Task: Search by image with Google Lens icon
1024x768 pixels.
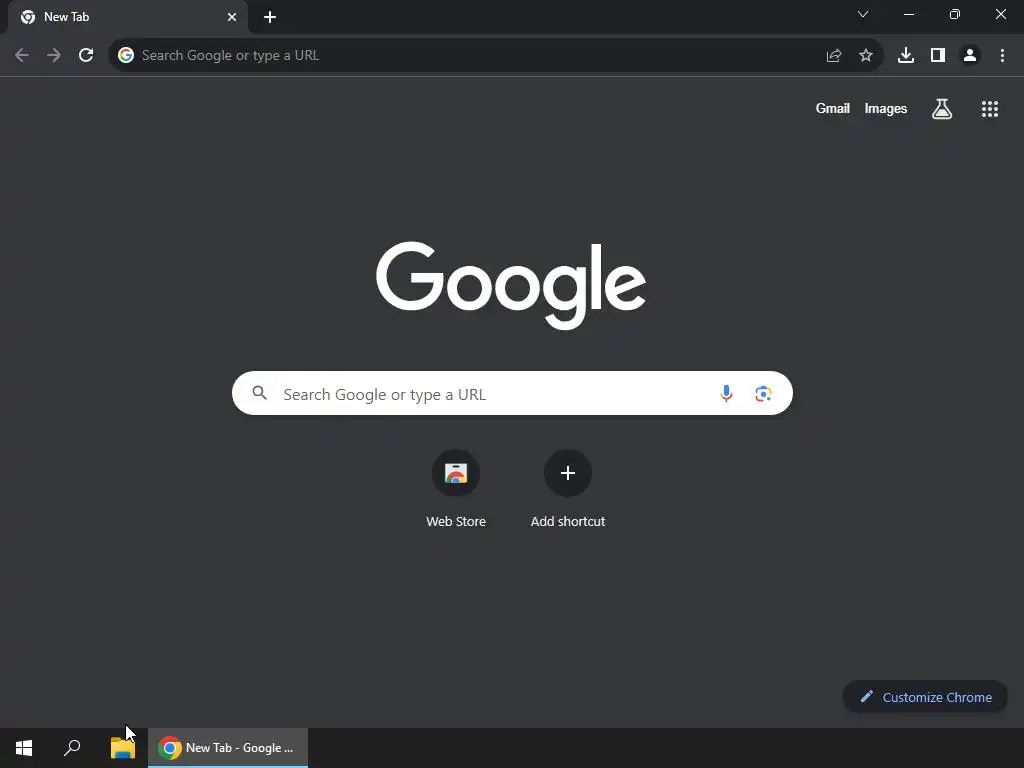Action: point(763,393)
